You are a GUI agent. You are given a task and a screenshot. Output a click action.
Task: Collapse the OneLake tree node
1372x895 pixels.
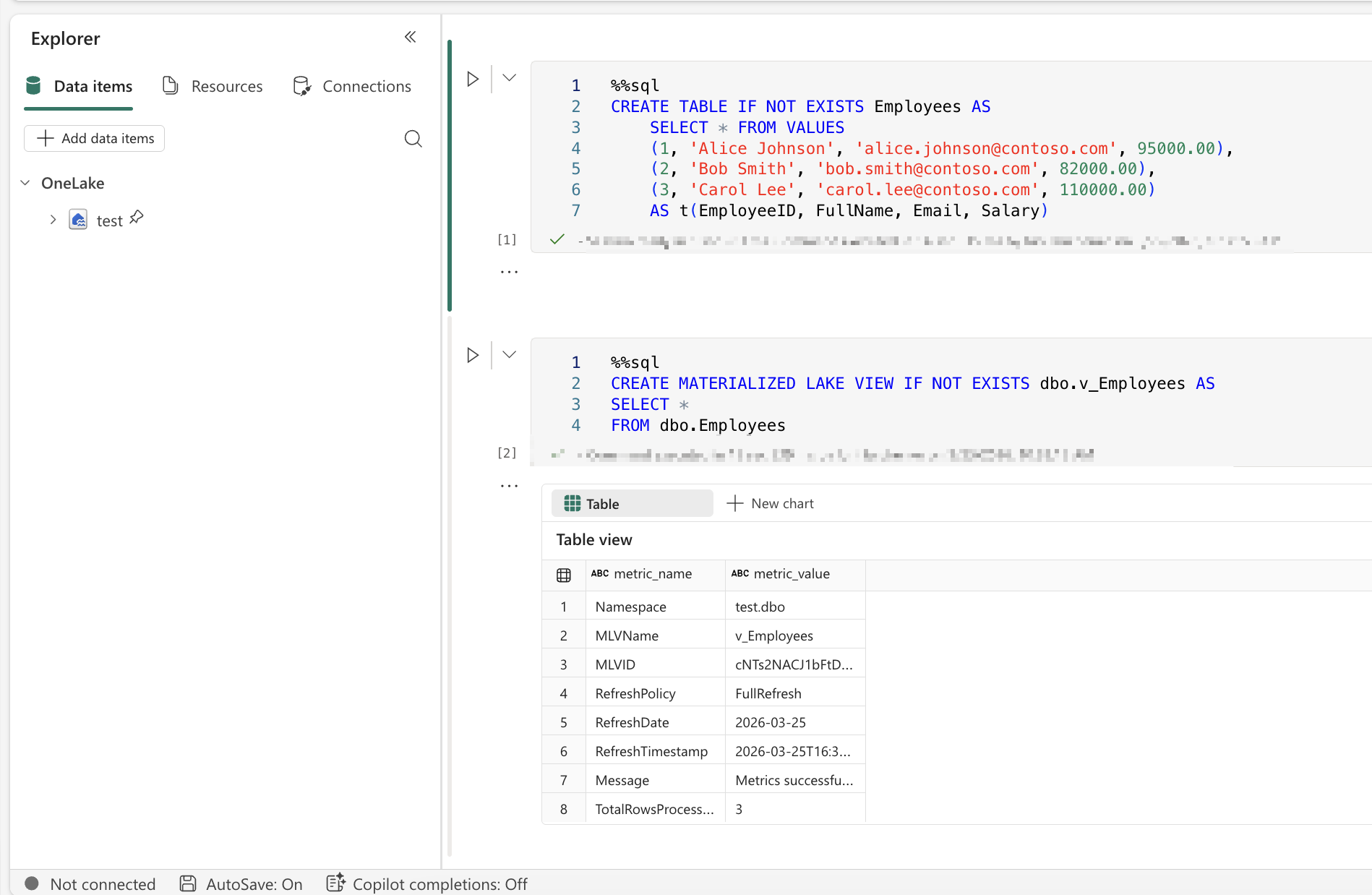coord(25,183)
